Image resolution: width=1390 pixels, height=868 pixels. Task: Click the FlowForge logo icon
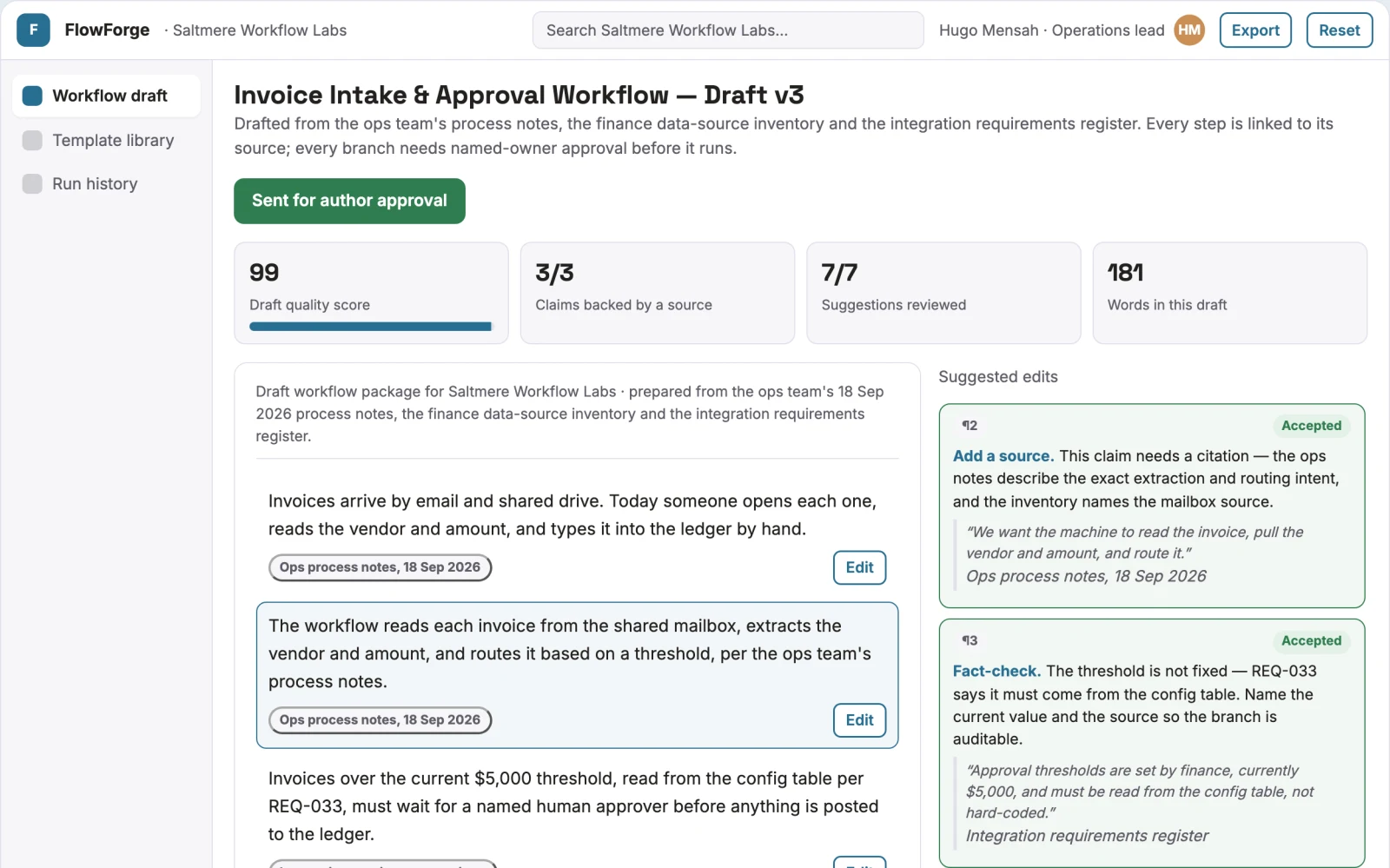coord(33,30)
